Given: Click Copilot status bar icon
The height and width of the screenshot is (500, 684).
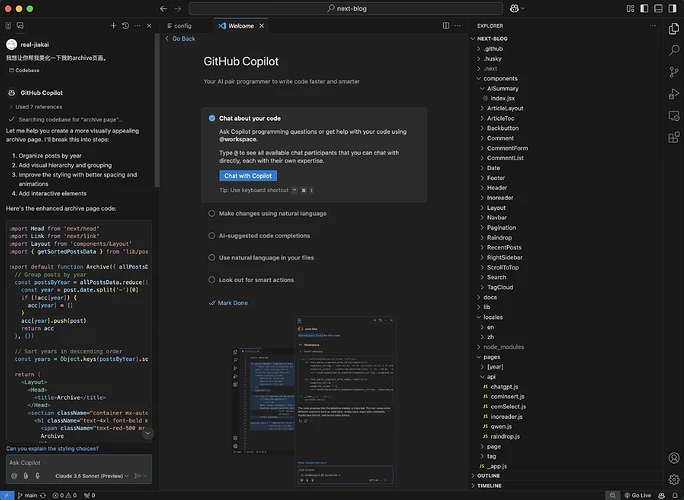Looking at the screenshot, I should click(662, 495).
